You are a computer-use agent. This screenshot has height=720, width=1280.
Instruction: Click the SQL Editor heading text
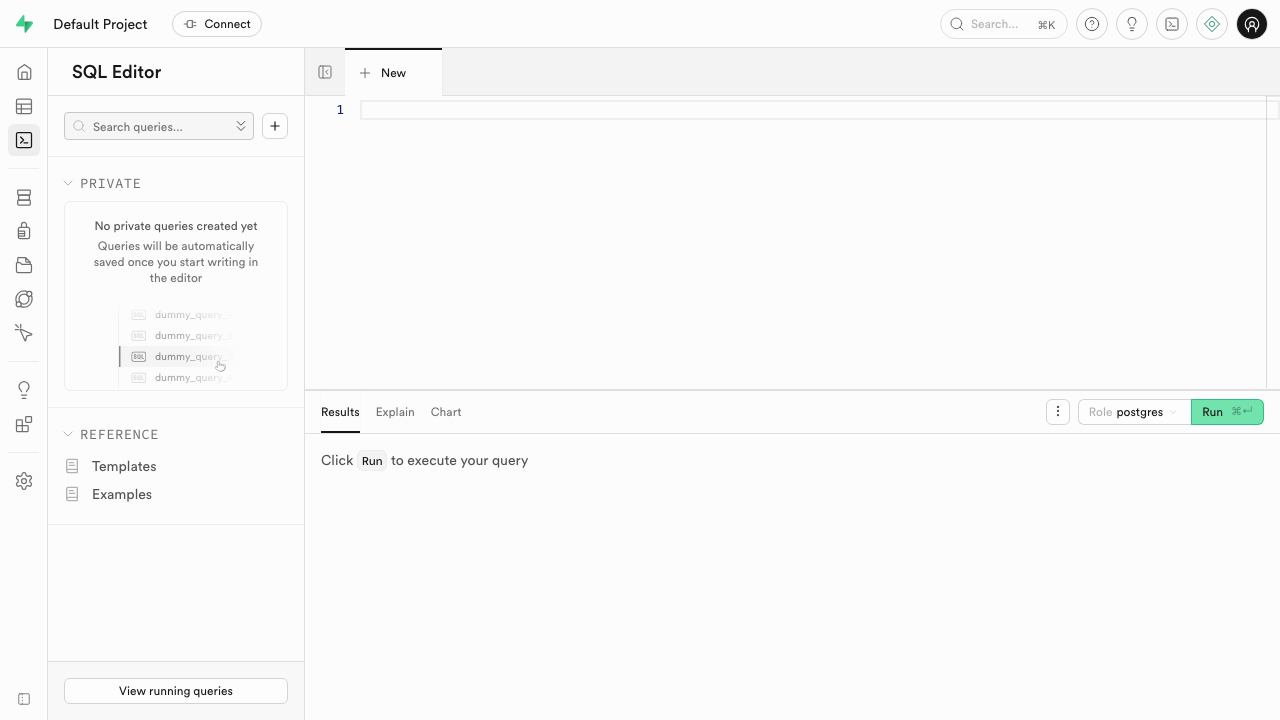(116, 72)
